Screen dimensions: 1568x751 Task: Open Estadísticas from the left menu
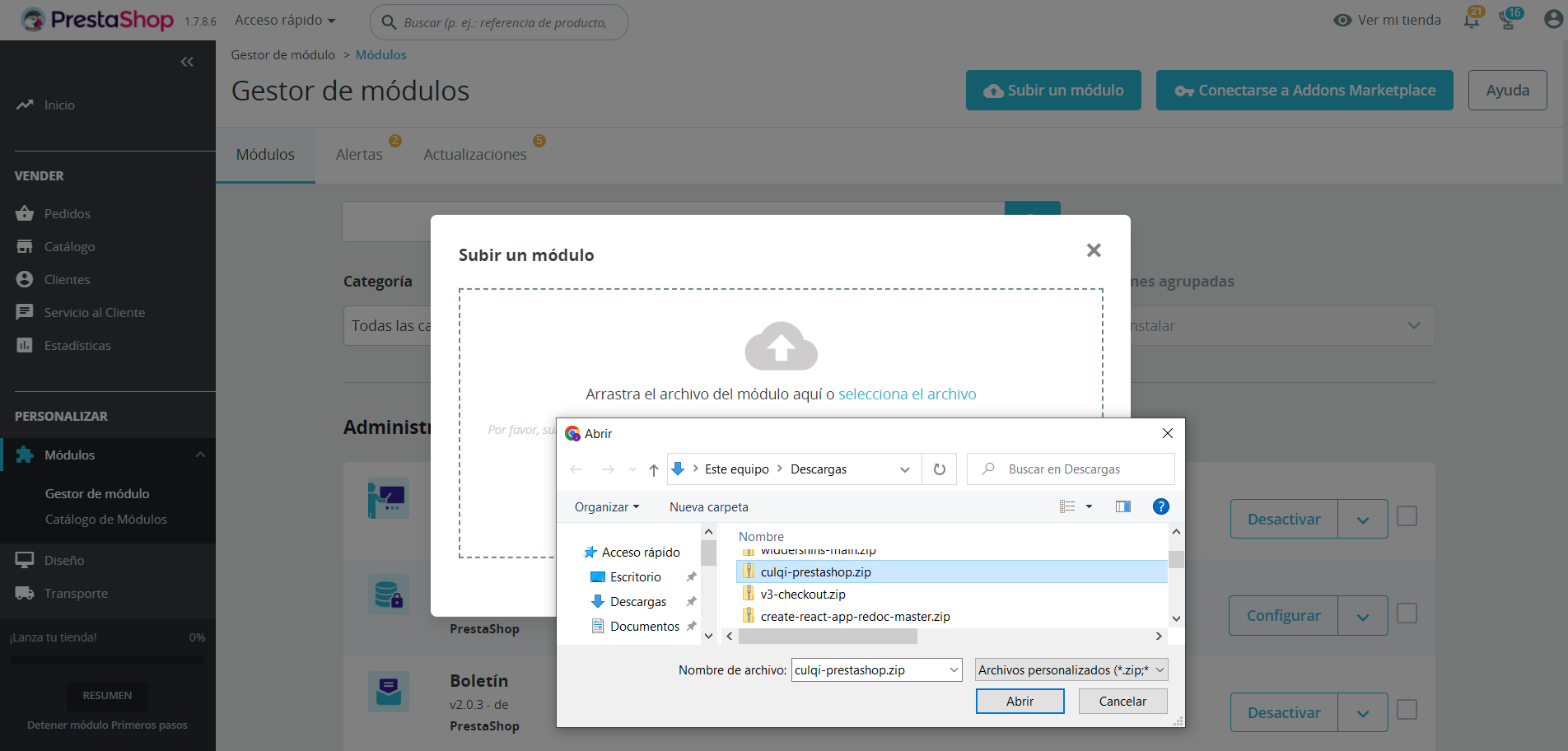click(x=26, y=345)
